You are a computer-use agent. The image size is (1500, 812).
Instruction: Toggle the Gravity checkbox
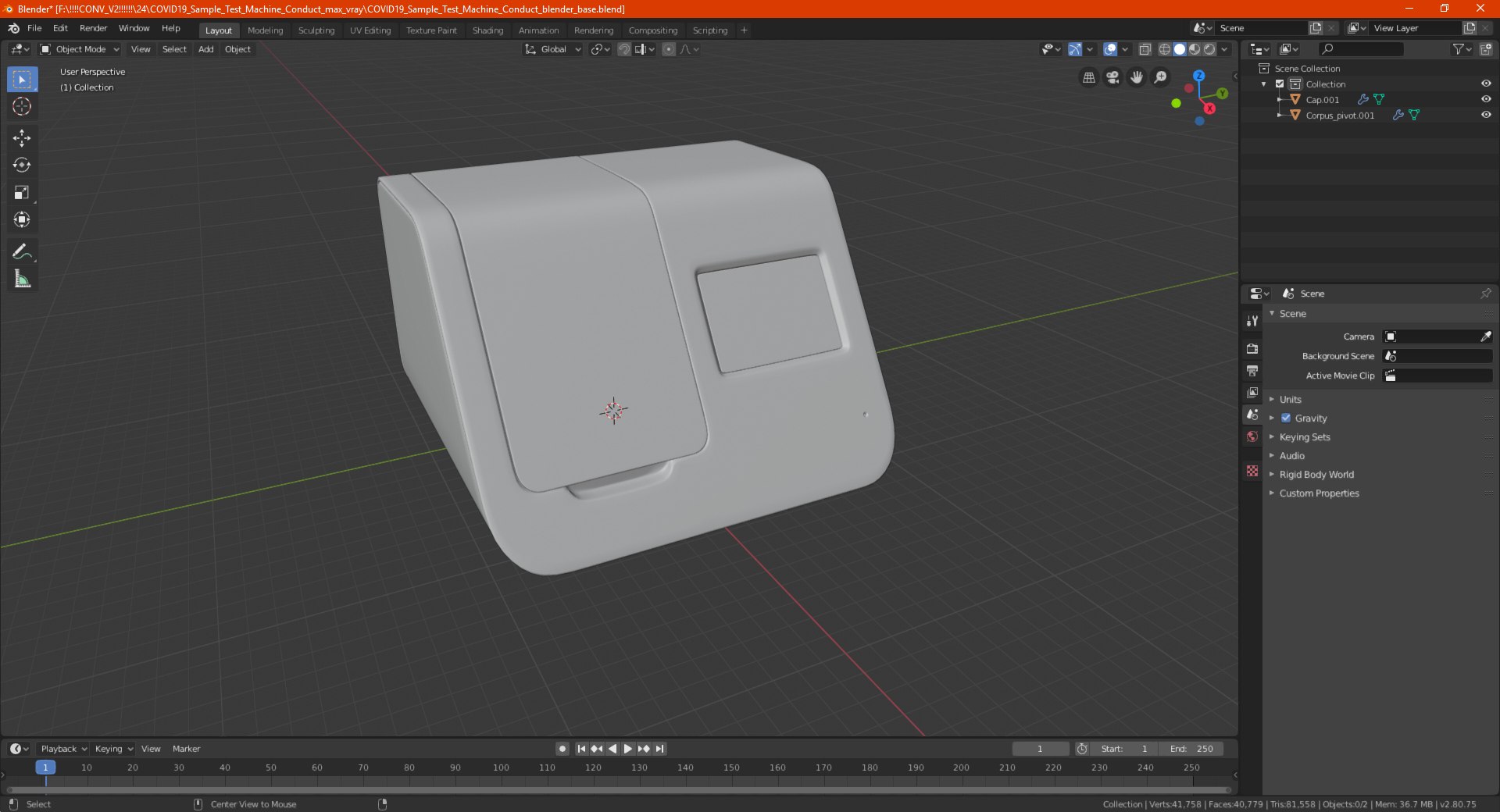click(x=1286, y=418)
